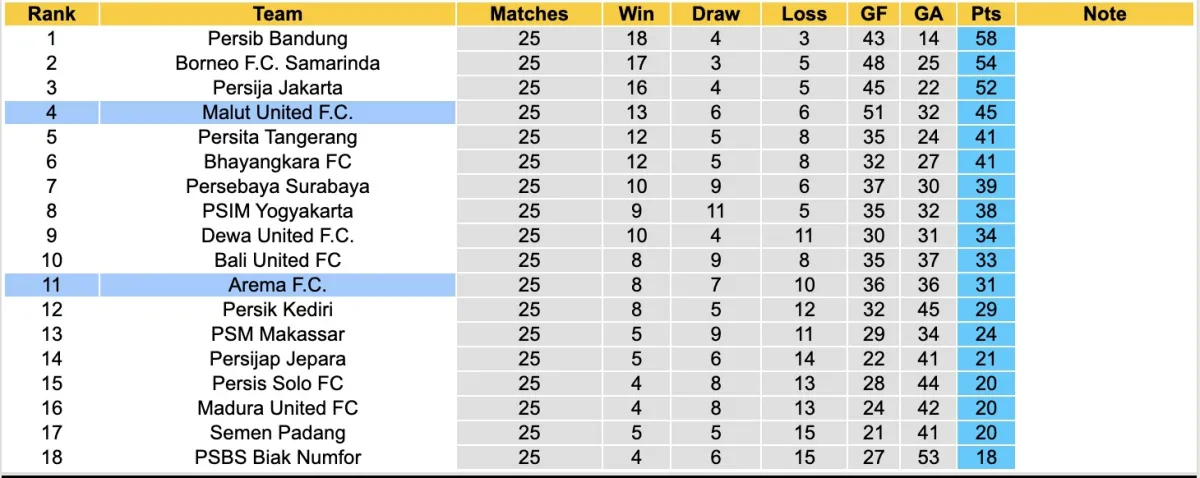This screenshot has width=1200, height=478.
Task: Select the GA column header
Action: [x=926, y=14]
